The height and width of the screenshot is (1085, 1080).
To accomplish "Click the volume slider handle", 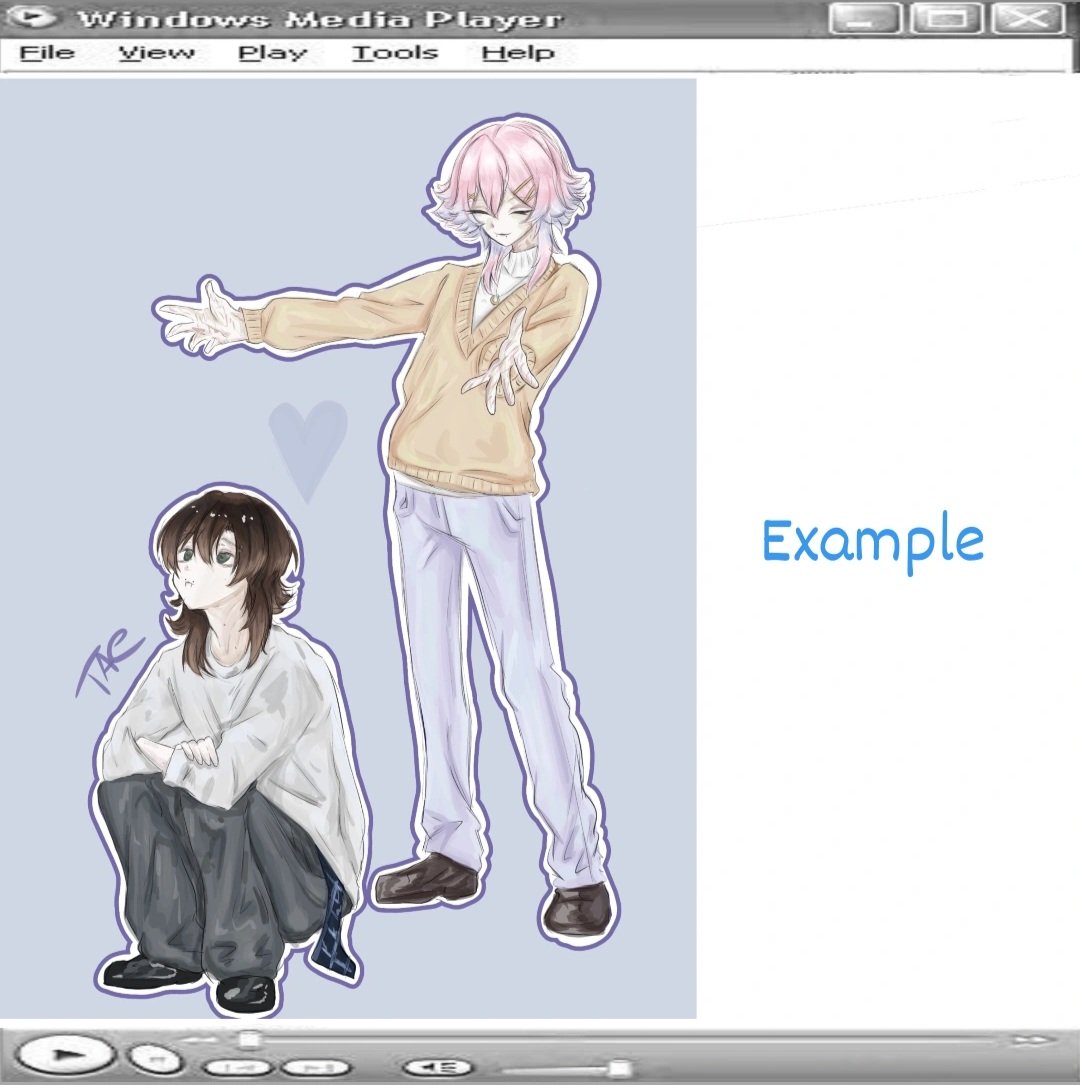I will click(x=619, y=1068).
